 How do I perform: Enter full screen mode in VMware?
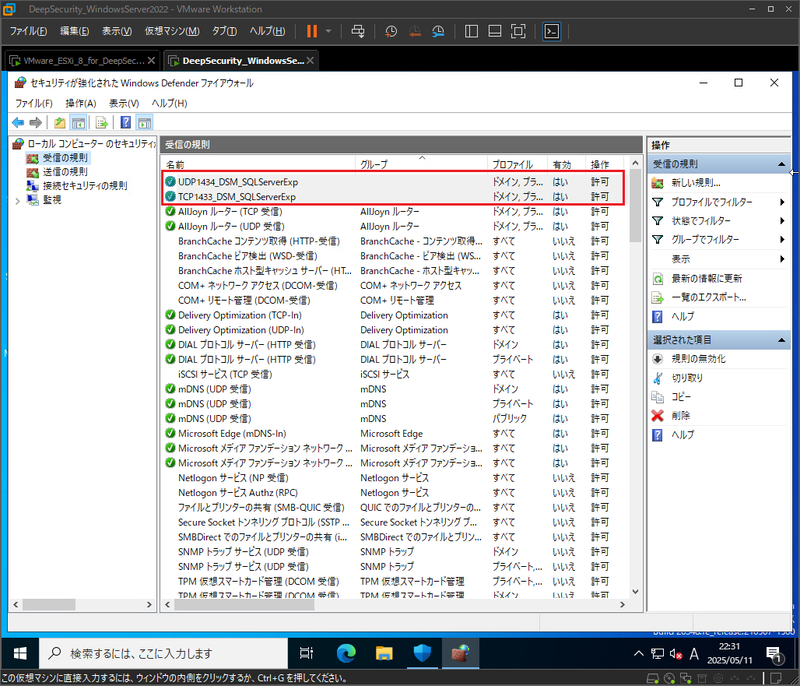(518, 31)
